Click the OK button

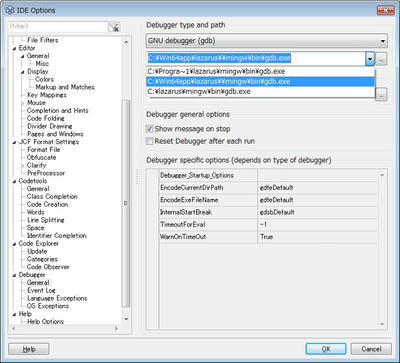tap(326, 349)
